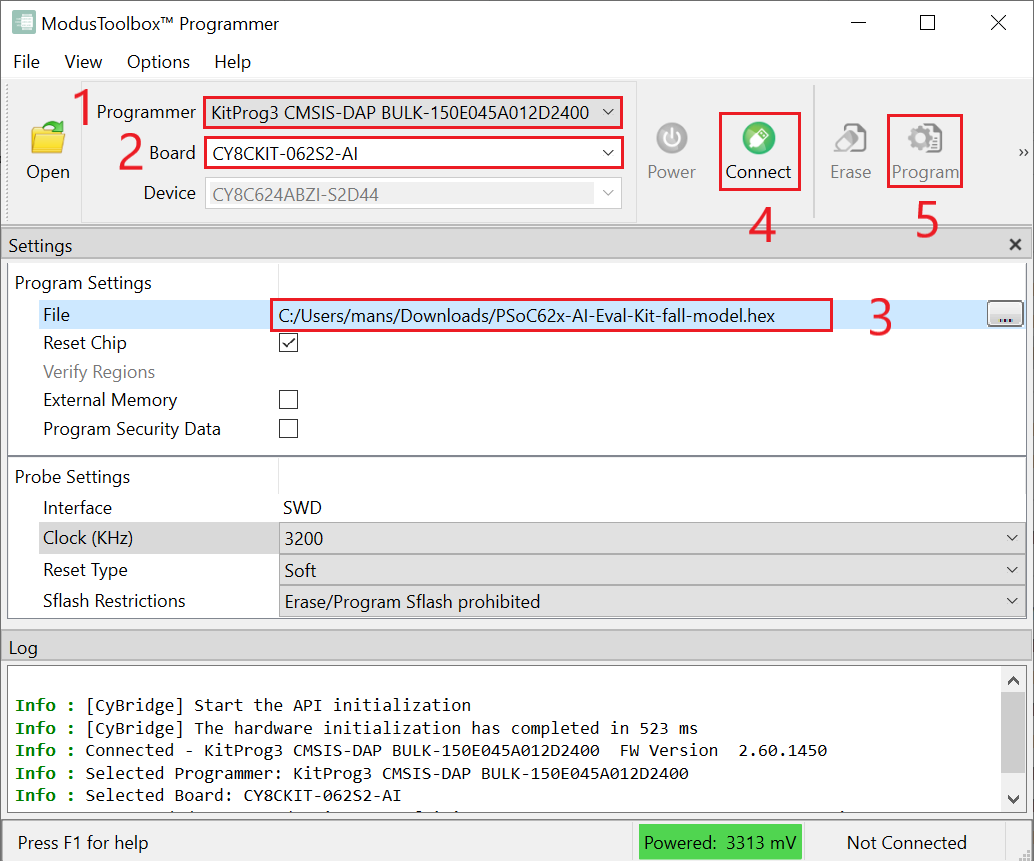This screenshot has height=861, width=1034.
Task: Click the green Connect icon
Action: click(758, 138)
